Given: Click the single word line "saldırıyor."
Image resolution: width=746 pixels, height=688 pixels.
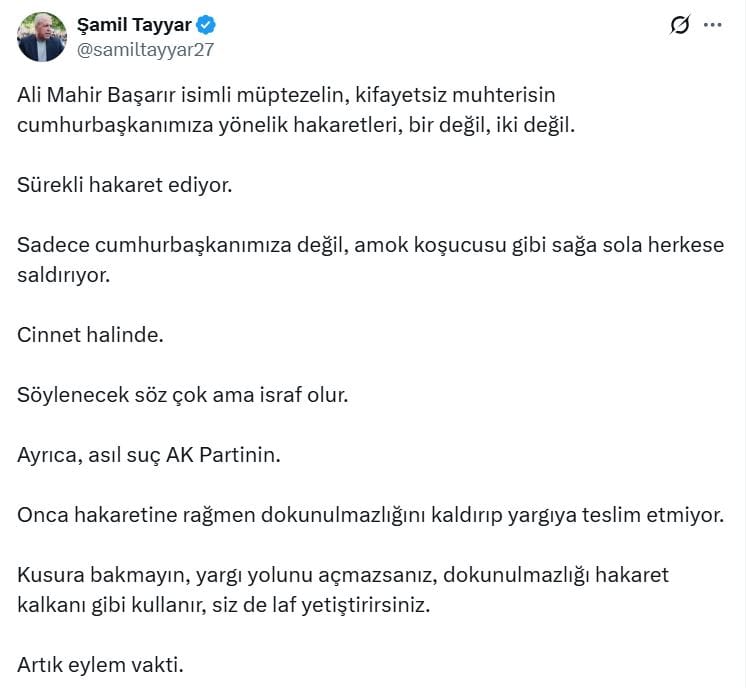Looking at the screenshot, I should click(x=62, y=274).
